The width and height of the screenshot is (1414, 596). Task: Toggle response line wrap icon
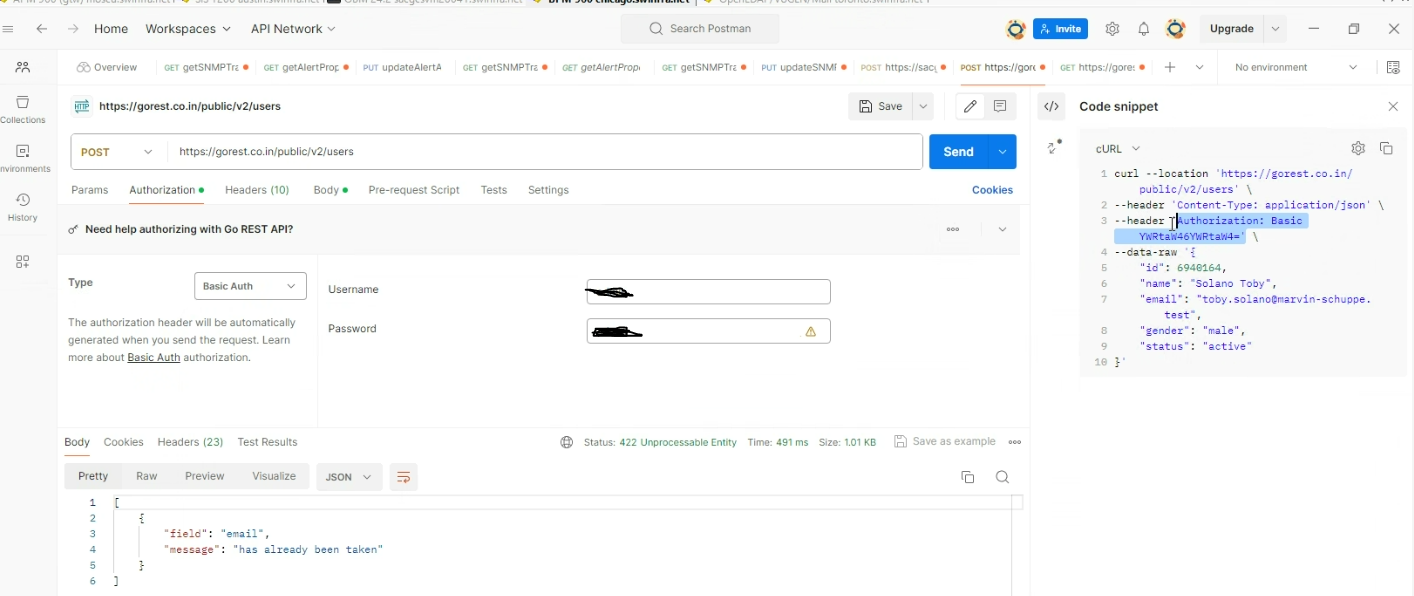pos(403,477)
